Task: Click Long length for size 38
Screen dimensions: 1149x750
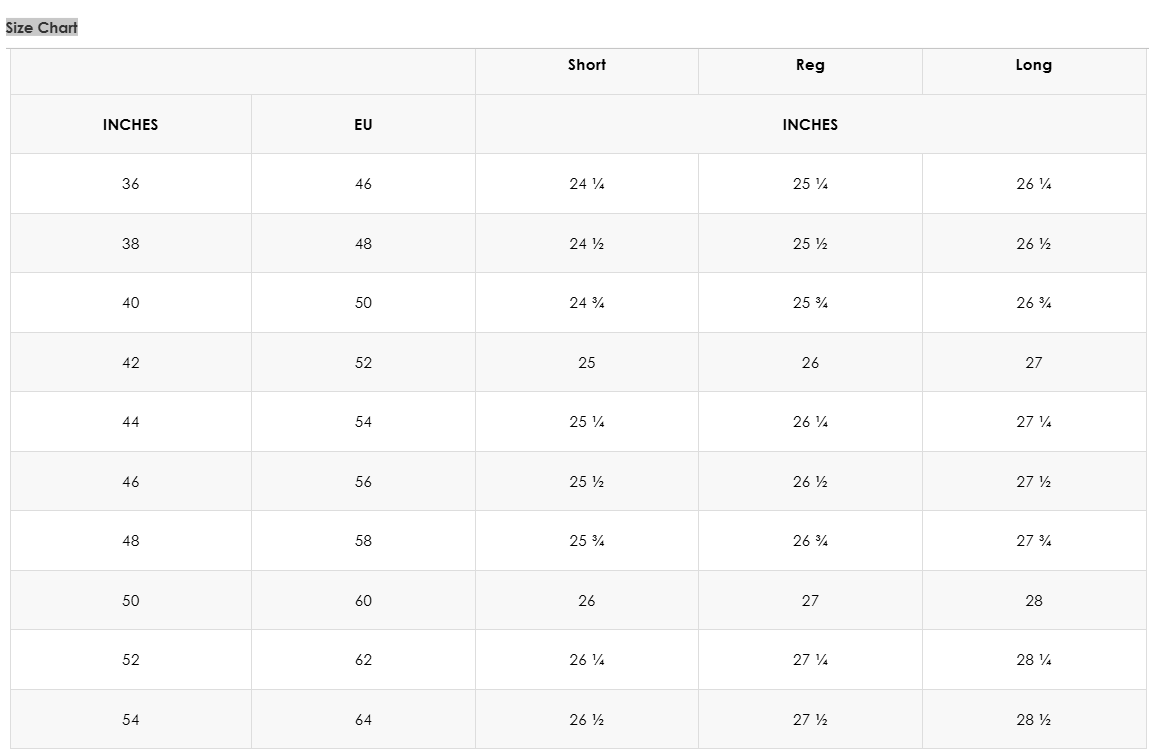Action: pyautogui.click(x=1033, y=244)
